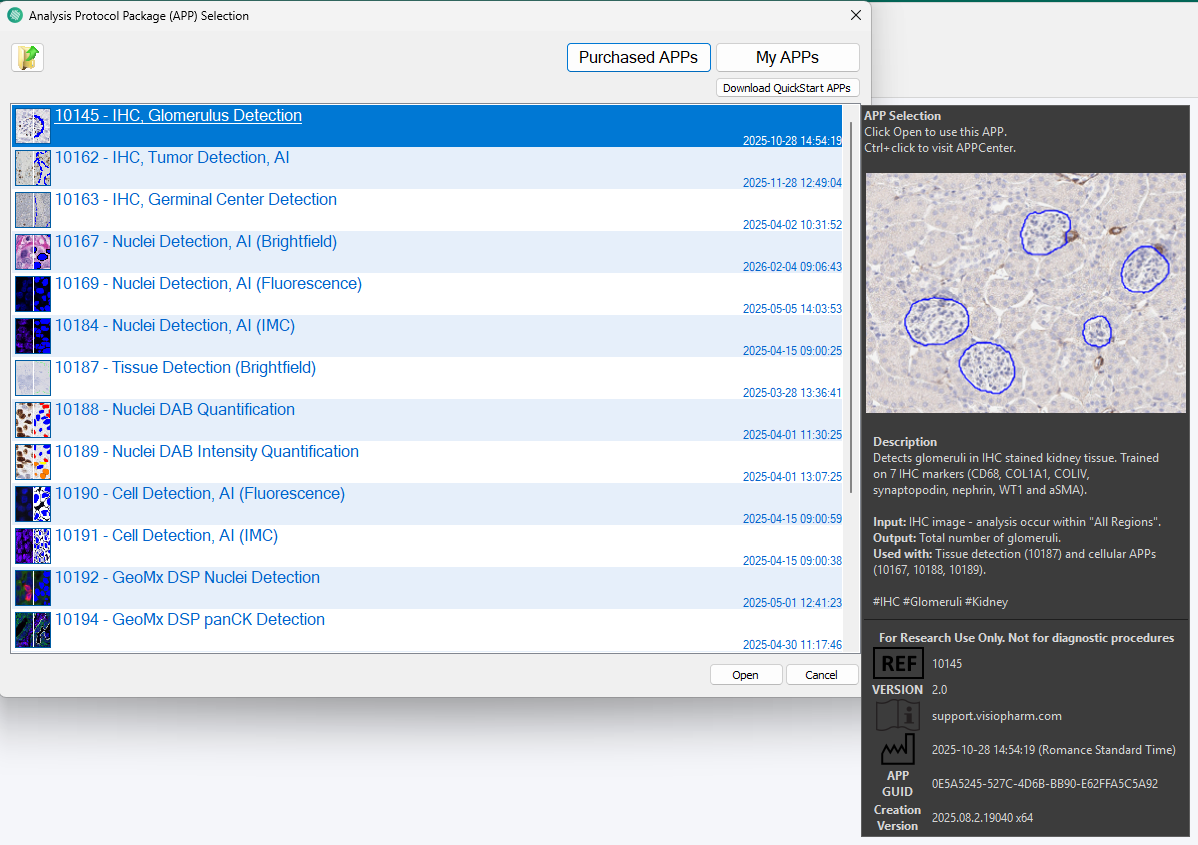The image size is (1198, 845).
Task: Switch to the My APPs tab
Action: pyautogui.click(x=788, y=57)
